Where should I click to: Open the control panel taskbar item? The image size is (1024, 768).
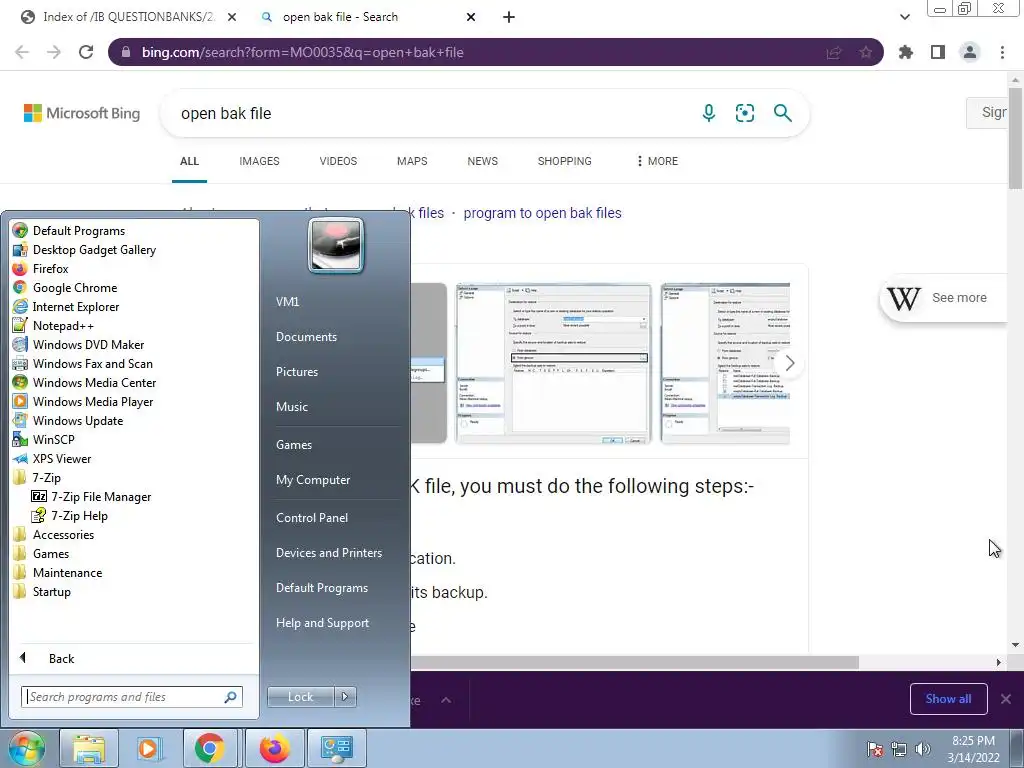pyautogui.click(x=337, y=748)
